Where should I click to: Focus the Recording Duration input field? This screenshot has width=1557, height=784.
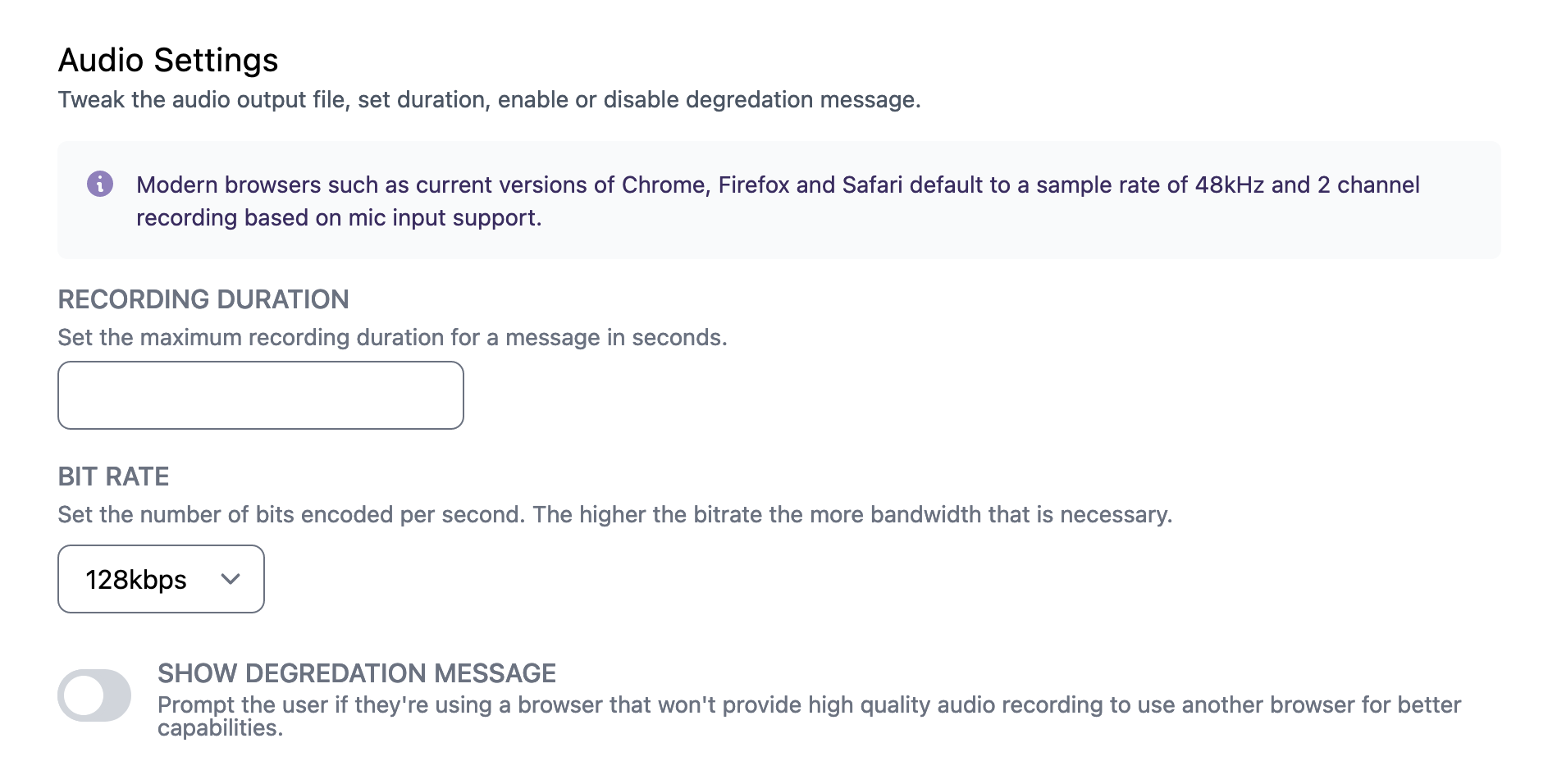click(260, 395)
